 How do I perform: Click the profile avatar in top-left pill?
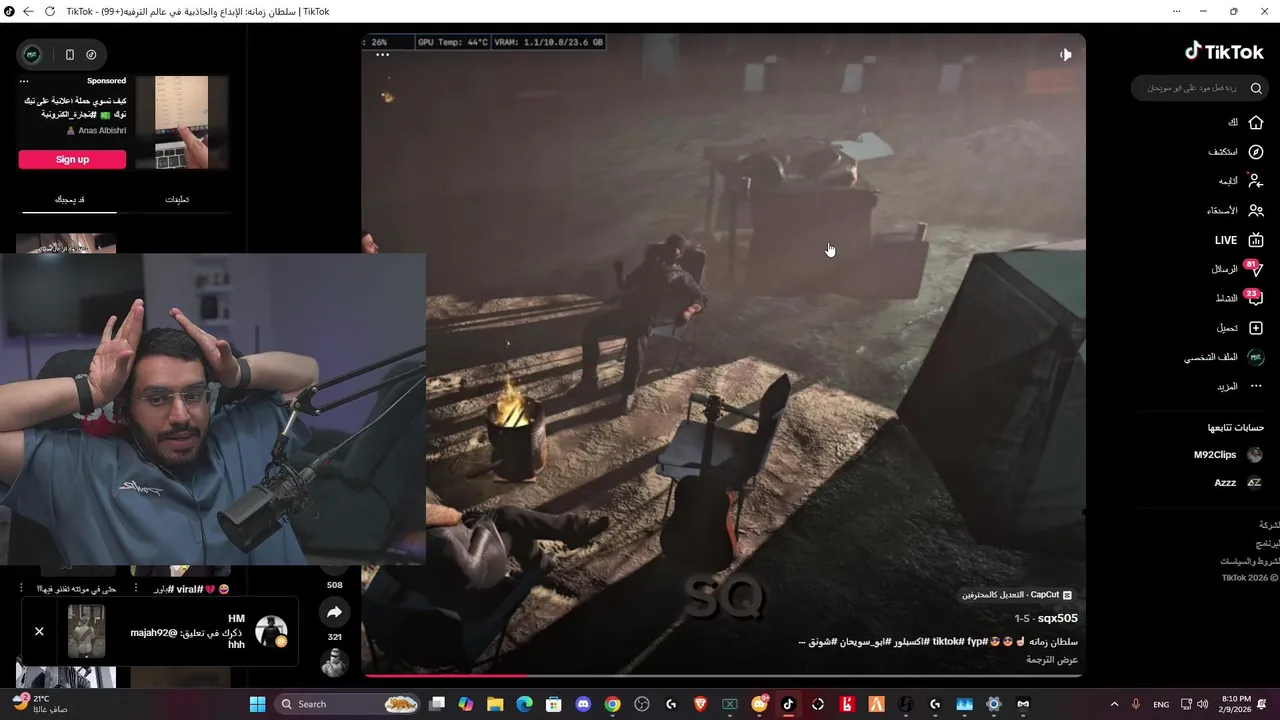pyautogui.click(x=32, y=55)
